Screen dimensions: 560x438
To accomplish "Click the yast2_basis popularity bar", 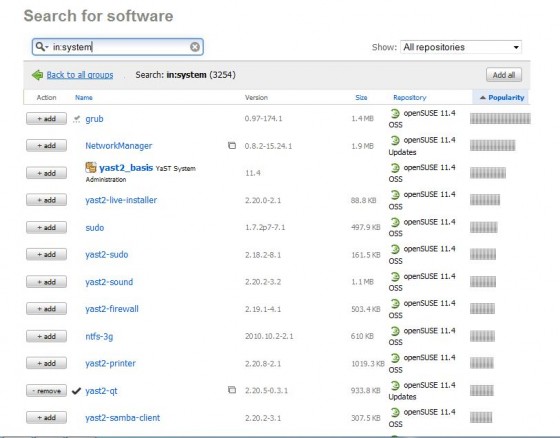I will pos(488,173).
